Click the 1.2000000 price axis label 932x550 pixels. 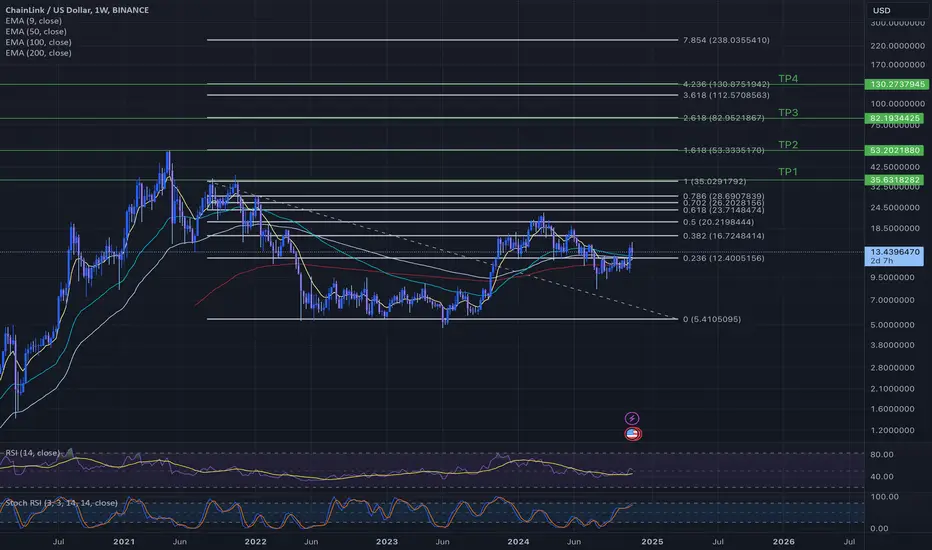tap(892, 430)
